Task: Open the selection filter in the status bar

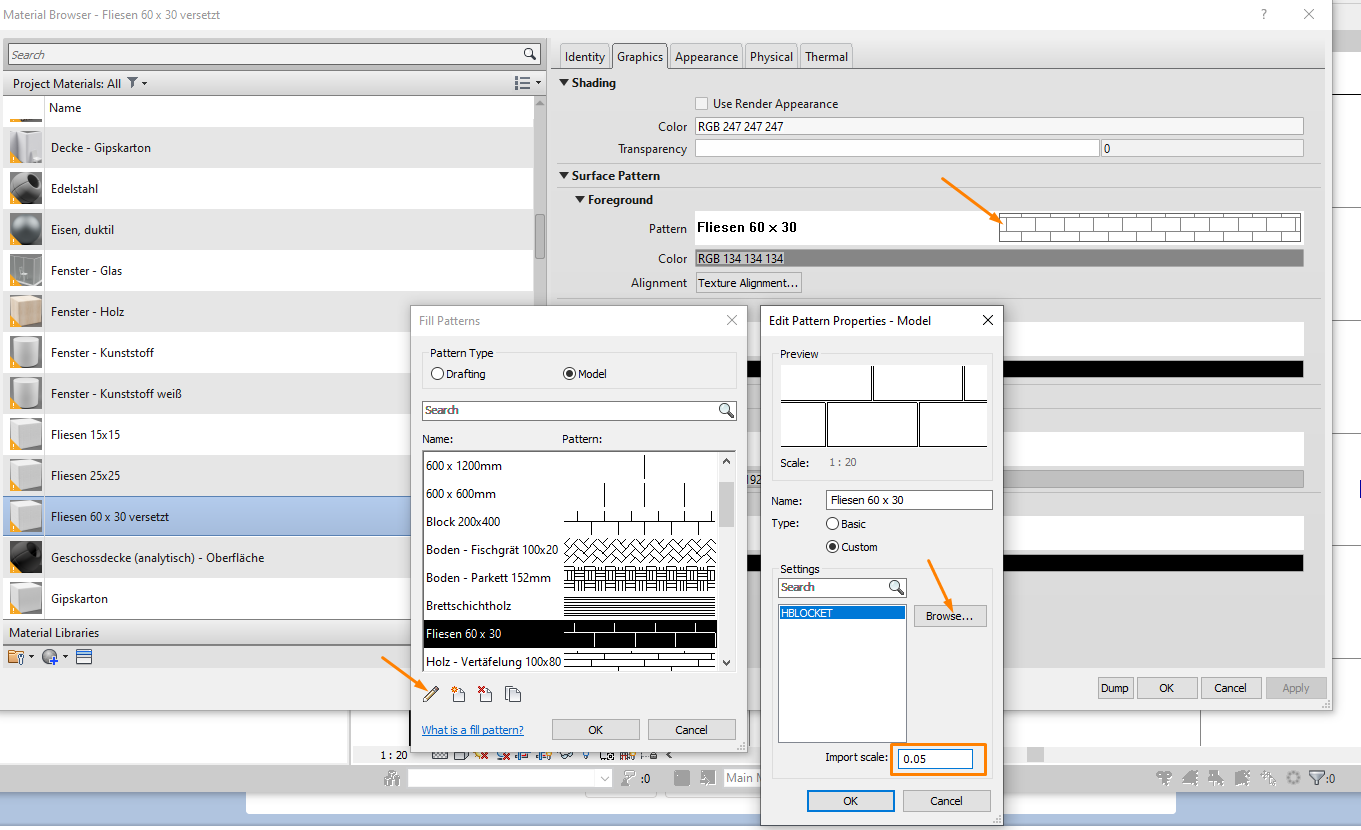Action: 1318,777
